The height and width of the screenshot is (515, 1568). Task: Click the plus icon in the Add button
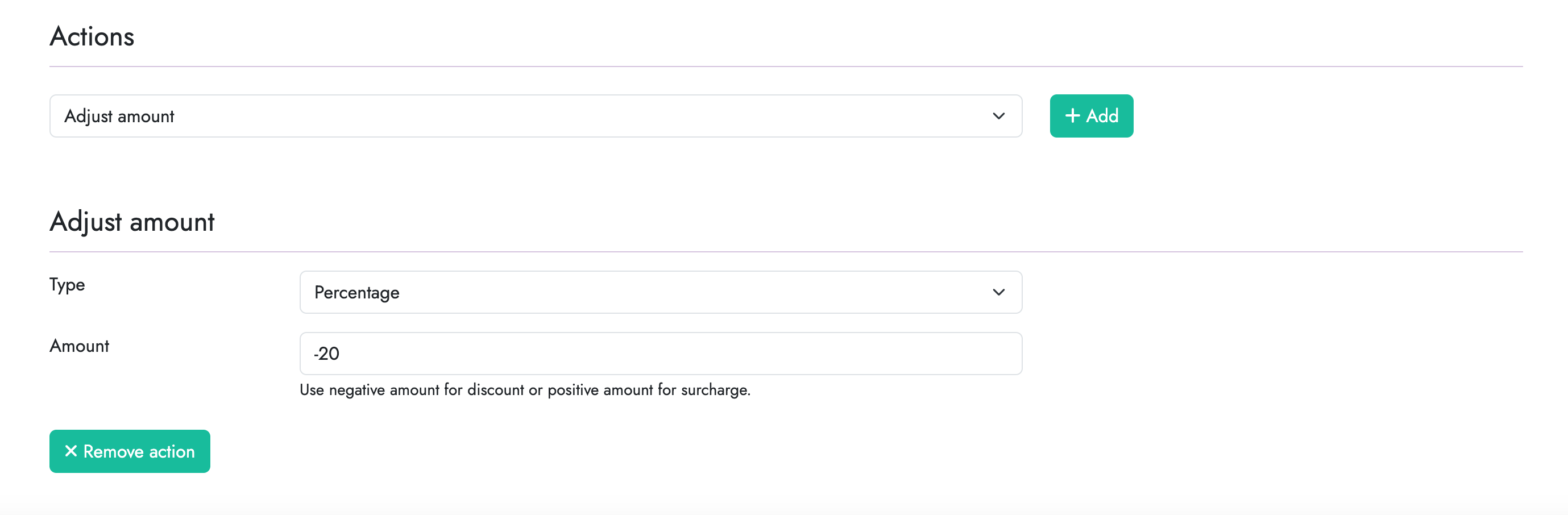[x=1072, y=115]
